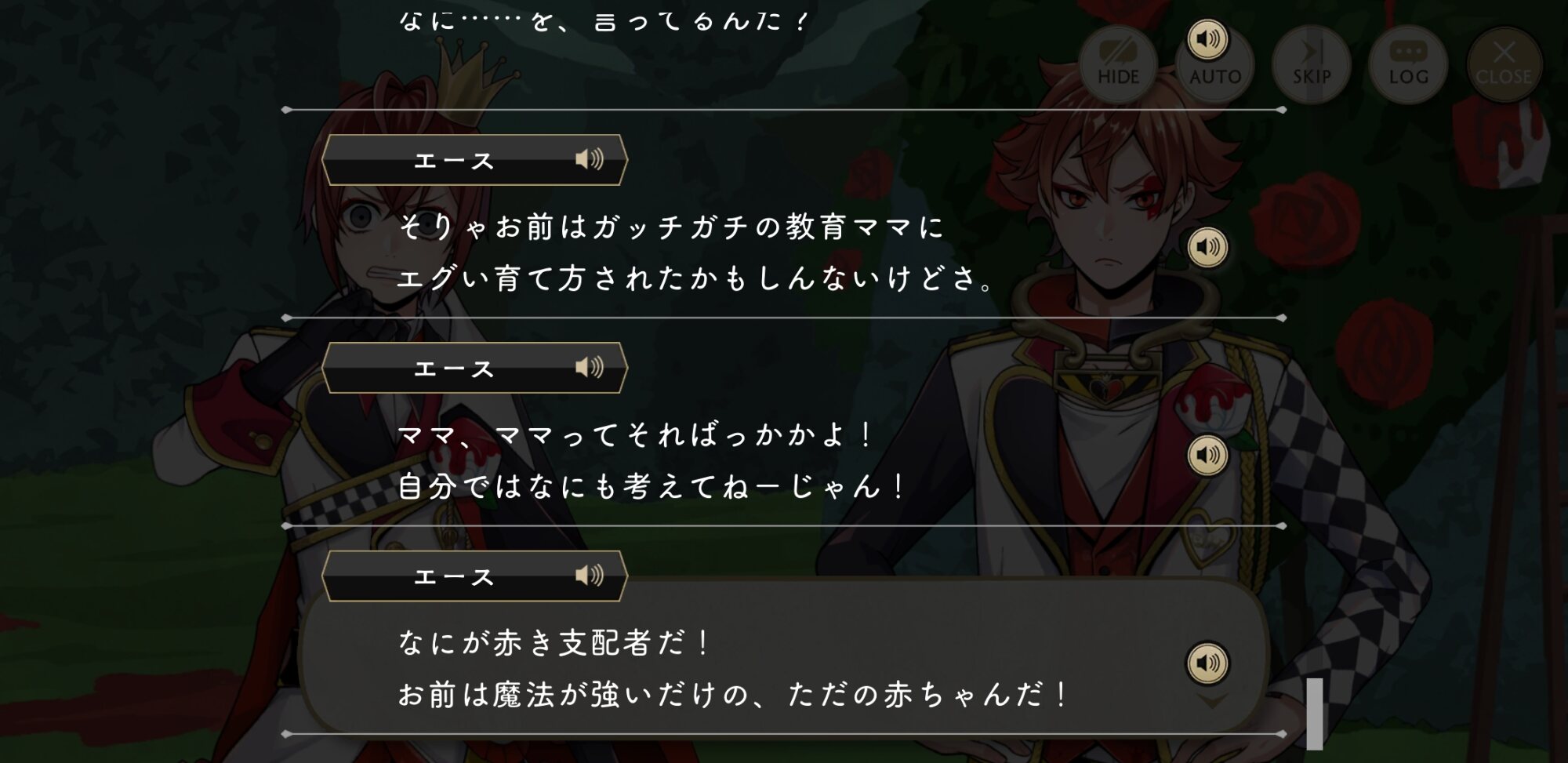Play voice icon above AUTO button
The image size is (1568, 763).
1207,38
